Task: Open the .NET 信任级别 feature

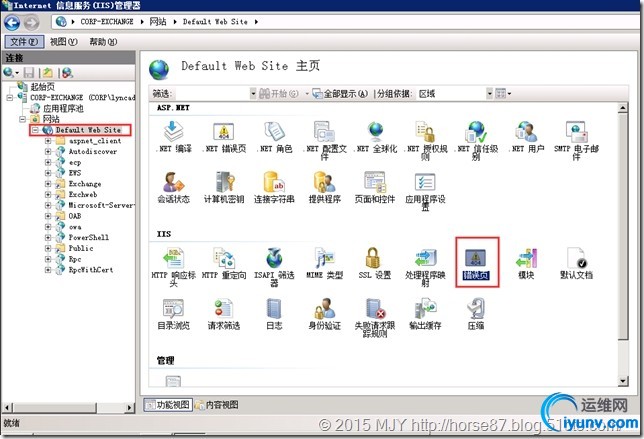Action: (476, 140)
